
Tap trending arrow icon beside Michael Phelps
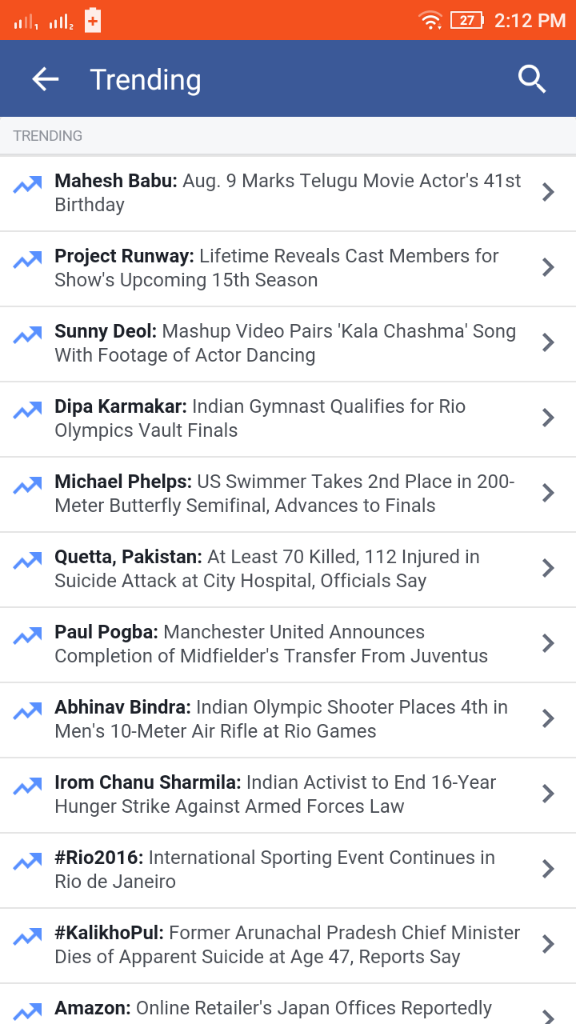[x=27, y=485]
